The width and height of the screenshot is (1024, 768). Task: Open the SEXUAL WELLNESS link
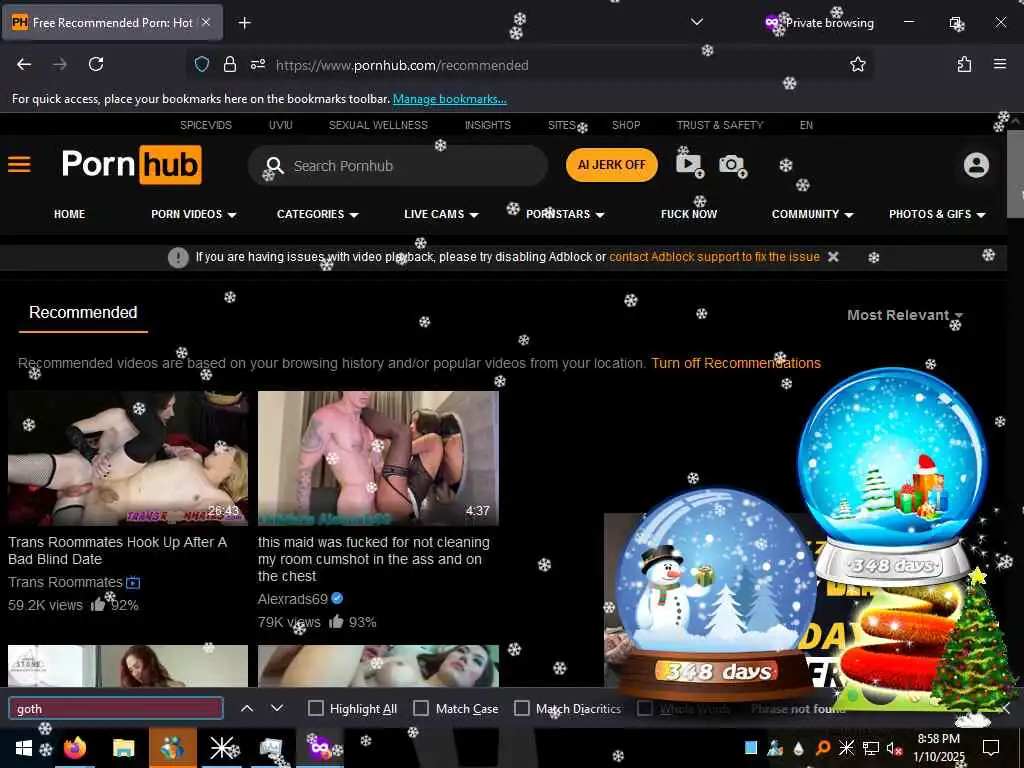point(378,125)
